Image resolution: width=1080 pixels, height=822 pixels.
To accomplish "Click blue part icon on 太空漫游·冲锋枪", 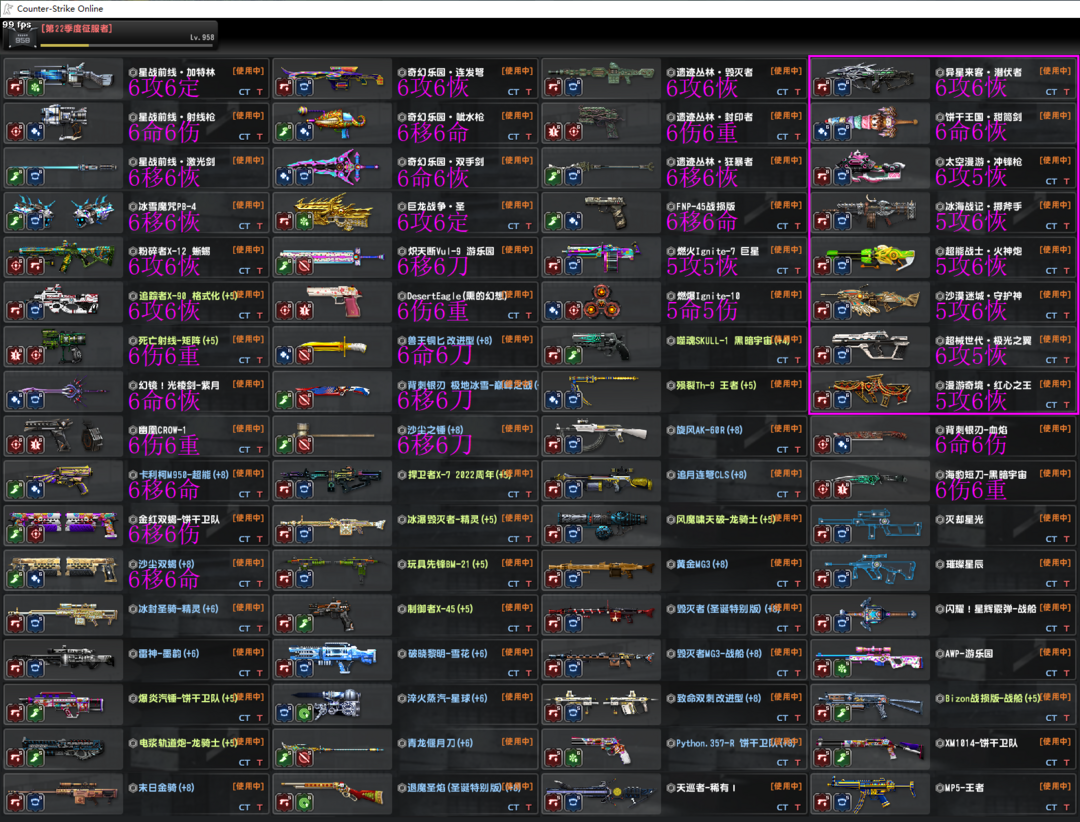I will 842,176.
